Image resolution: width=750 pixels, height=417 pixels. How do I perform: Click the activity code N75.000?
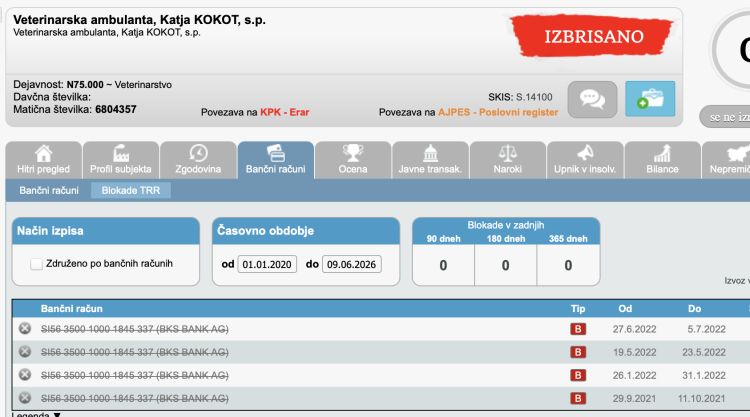click(85, 85)
